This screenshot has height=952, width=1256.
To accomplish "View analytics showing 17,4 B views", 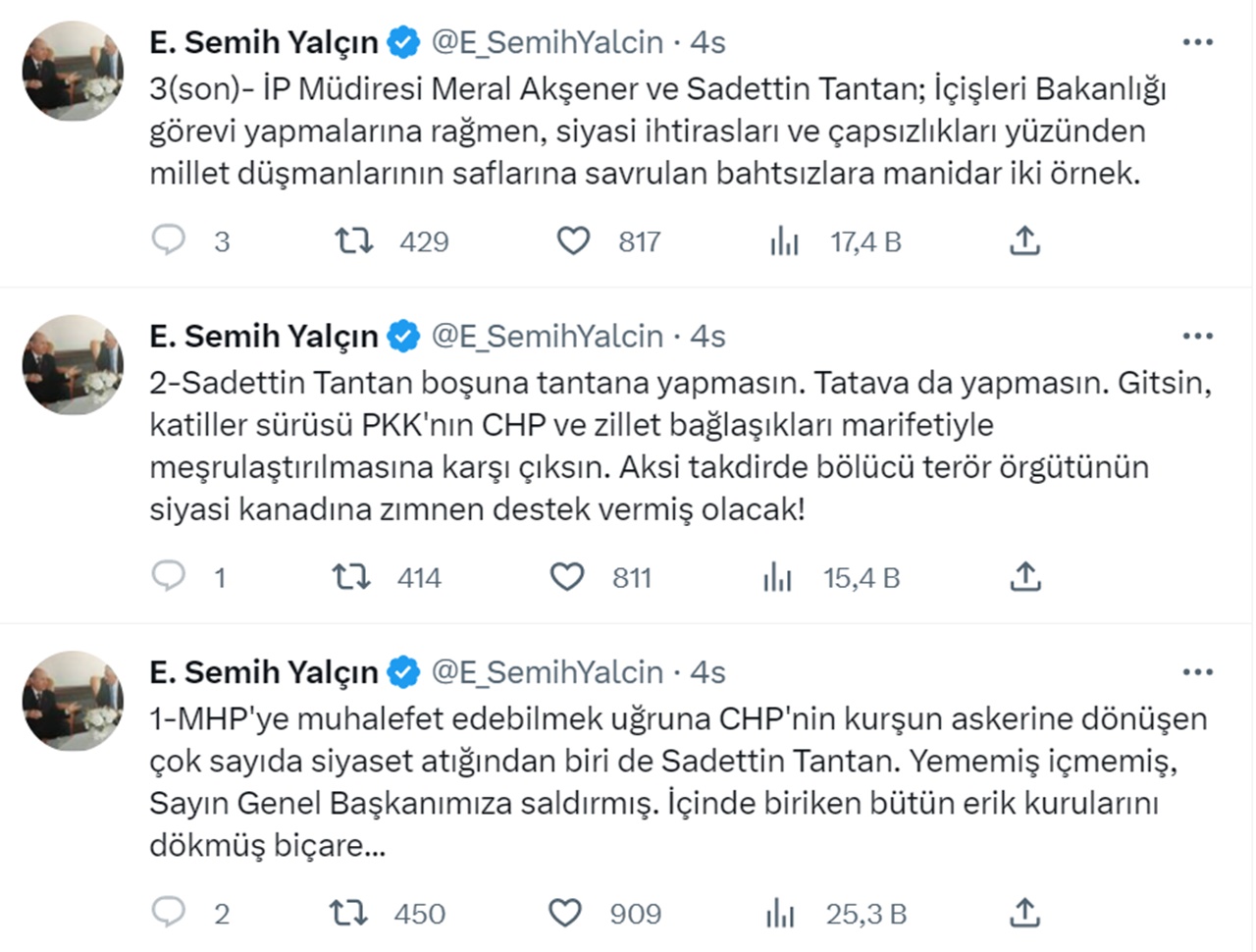I will coord(784,238).
